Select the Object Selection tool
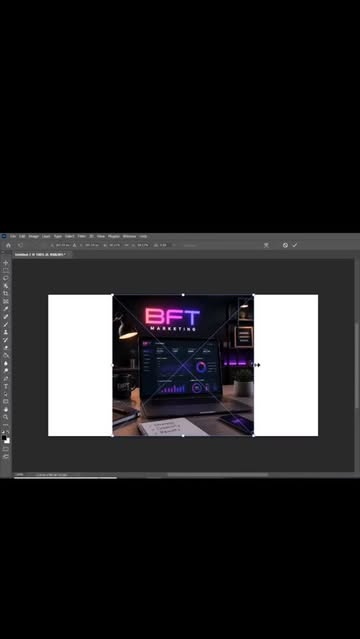 [x=6, y=286]
